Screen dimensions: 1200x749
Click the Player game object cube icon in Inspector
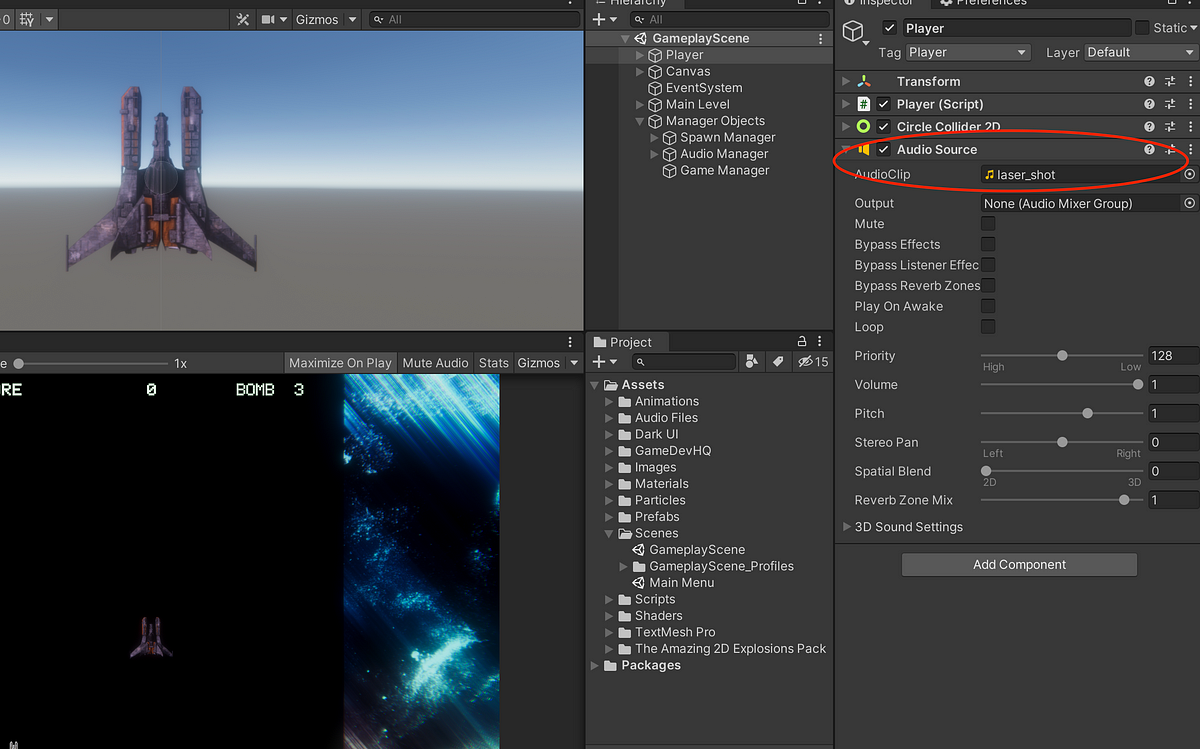(x=854, y=33)
